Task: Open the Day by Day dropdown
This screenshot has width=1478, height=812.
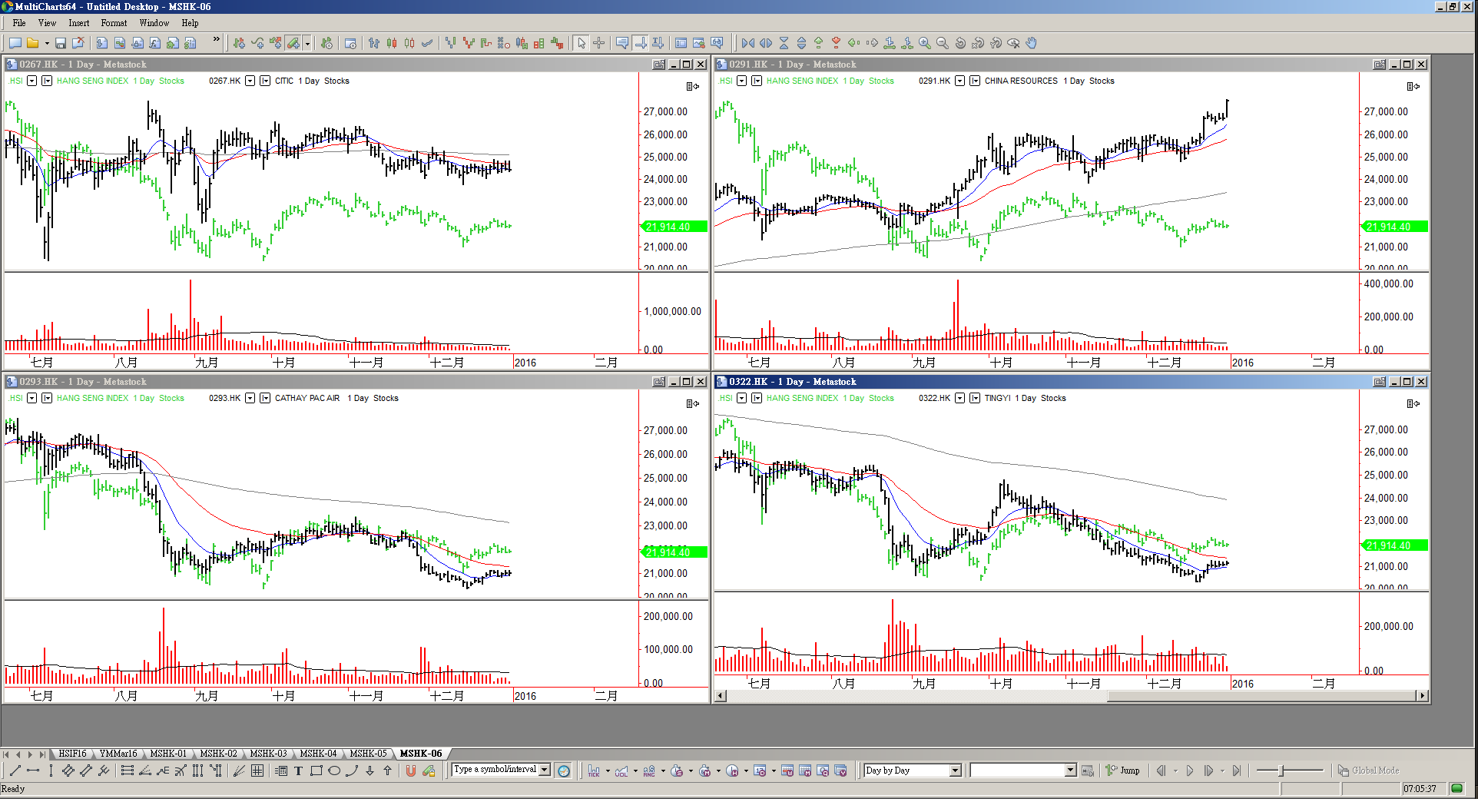Action: [956, 771]
